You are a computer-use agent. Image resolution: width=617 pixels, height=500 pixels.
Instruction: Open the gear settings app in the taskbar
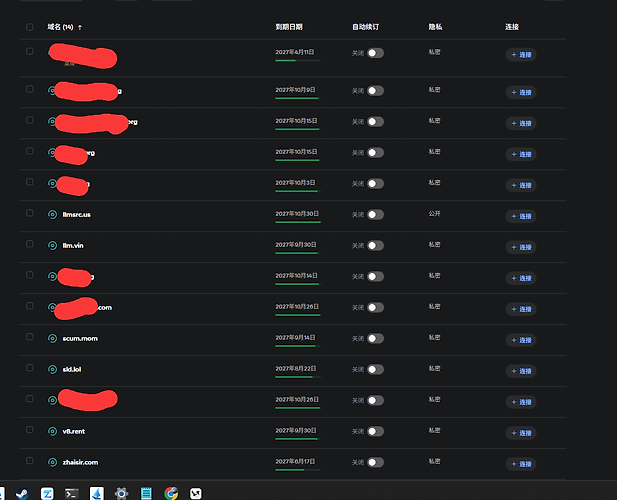click(121, 493)
